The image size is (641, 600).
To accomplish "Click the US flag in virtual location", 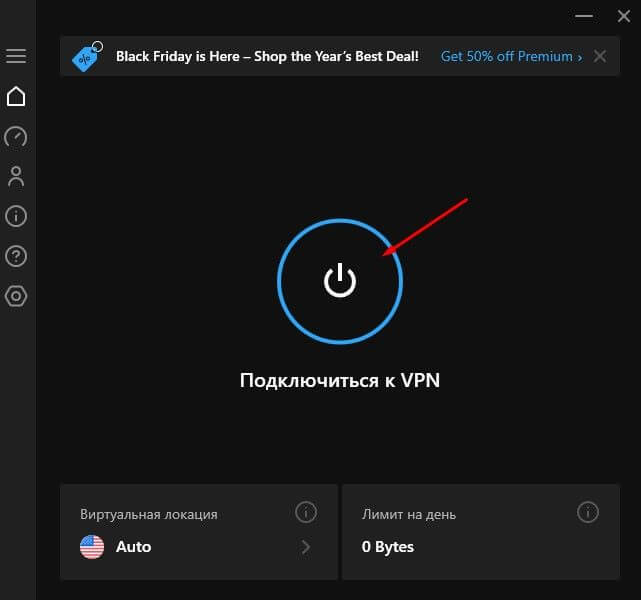I will tap(92, 547).
